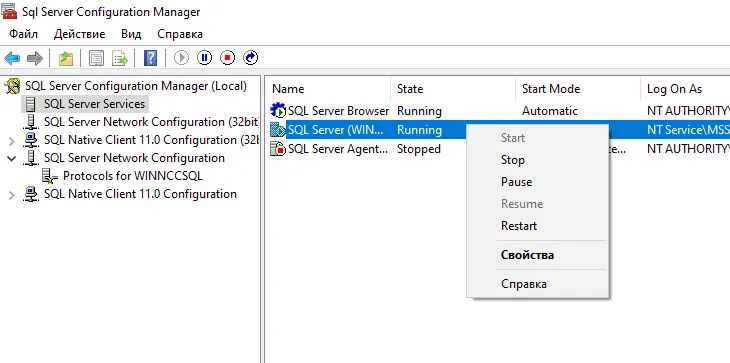Click the Export List toolbar icon
This screenshot has width=730, height=363.
120,58
